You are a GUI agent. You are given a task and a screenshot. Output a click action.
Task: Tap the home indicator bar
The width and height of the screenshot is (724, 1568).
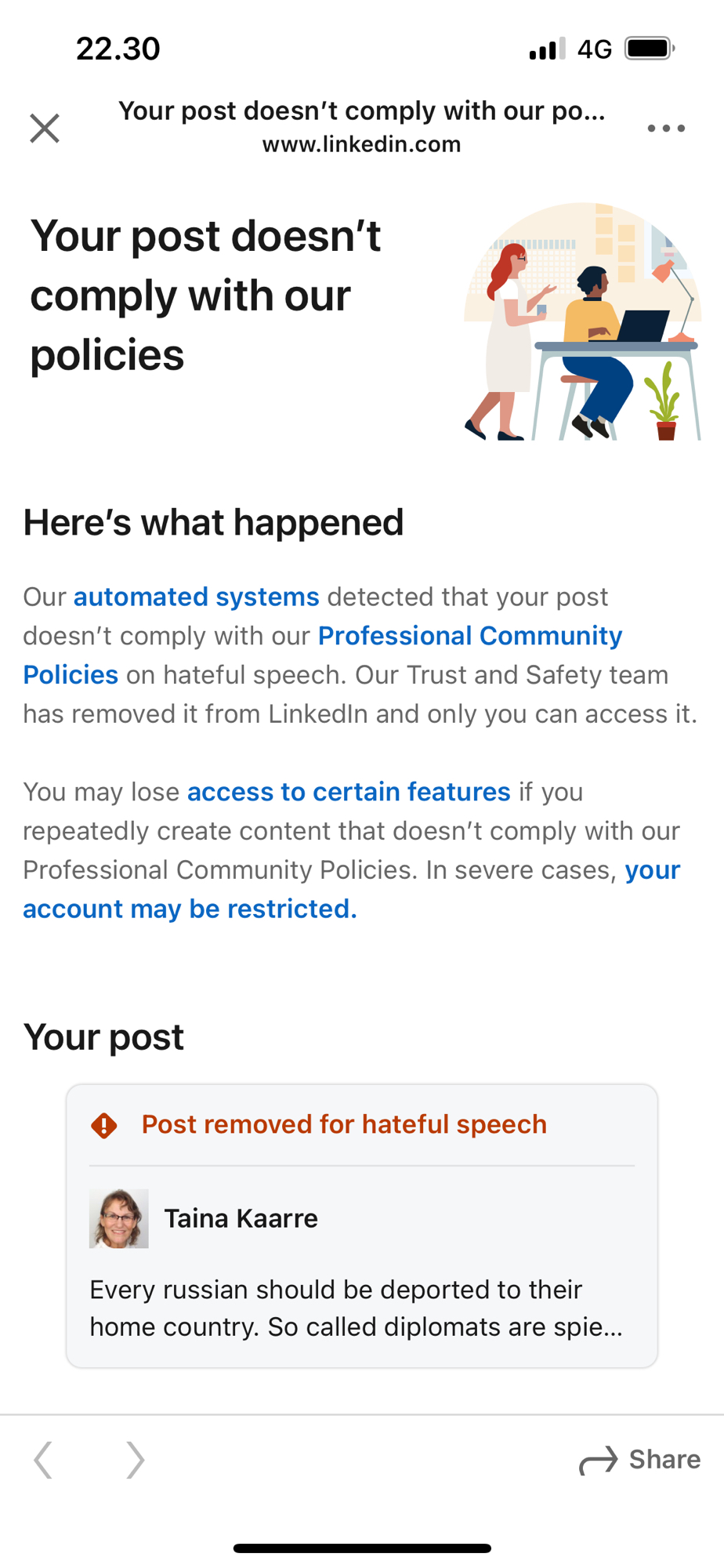(x=362, y=1548)
